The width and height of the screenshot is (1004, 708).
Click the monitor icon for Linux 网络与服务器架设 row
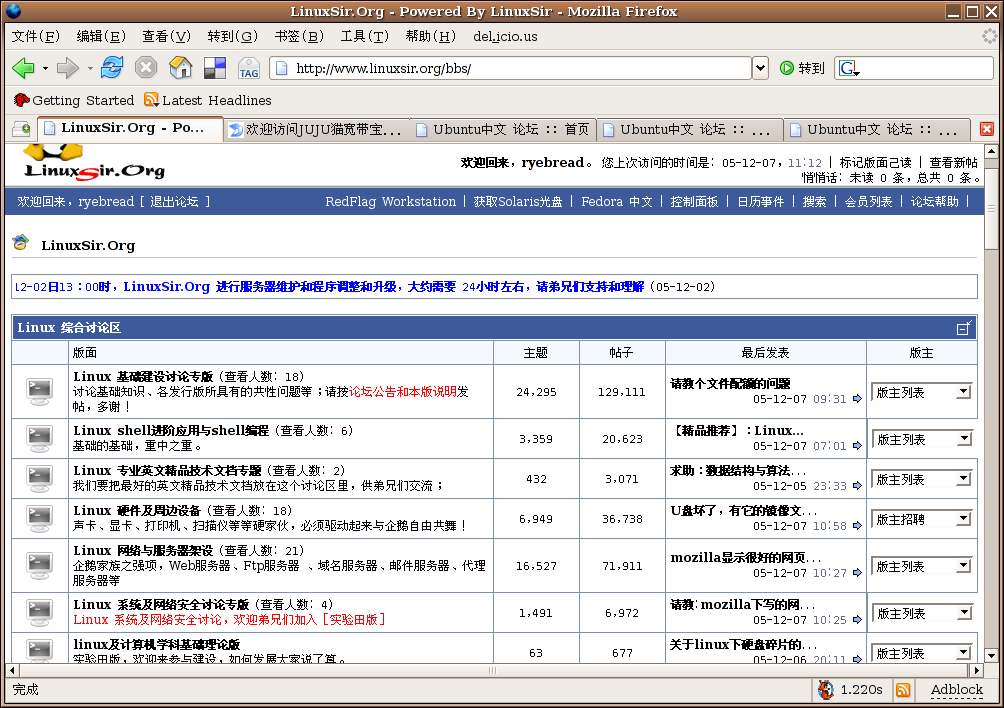pyautogui.click(x=40, y=565)
